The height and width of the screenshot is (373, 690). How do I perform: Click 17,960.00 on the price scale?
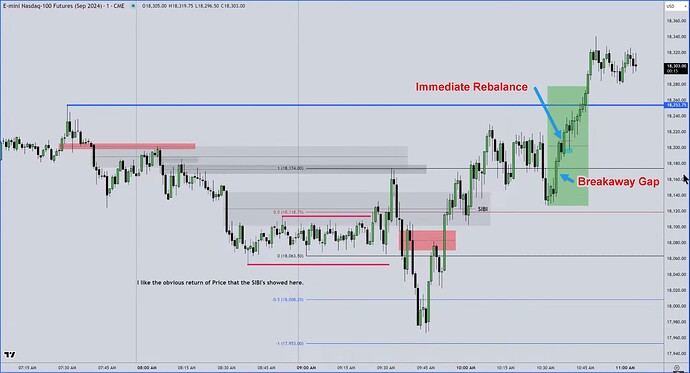click(x=676, y=337)
